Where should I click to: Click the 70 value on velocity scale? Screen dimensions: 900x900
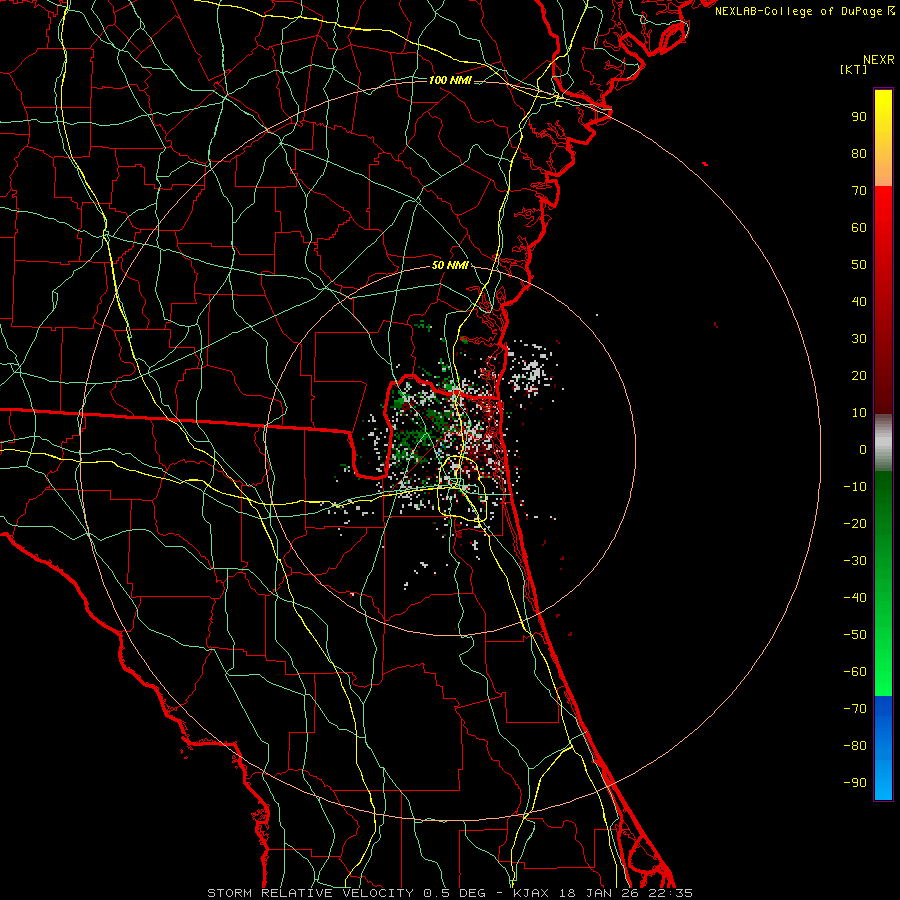click(859, 191)
